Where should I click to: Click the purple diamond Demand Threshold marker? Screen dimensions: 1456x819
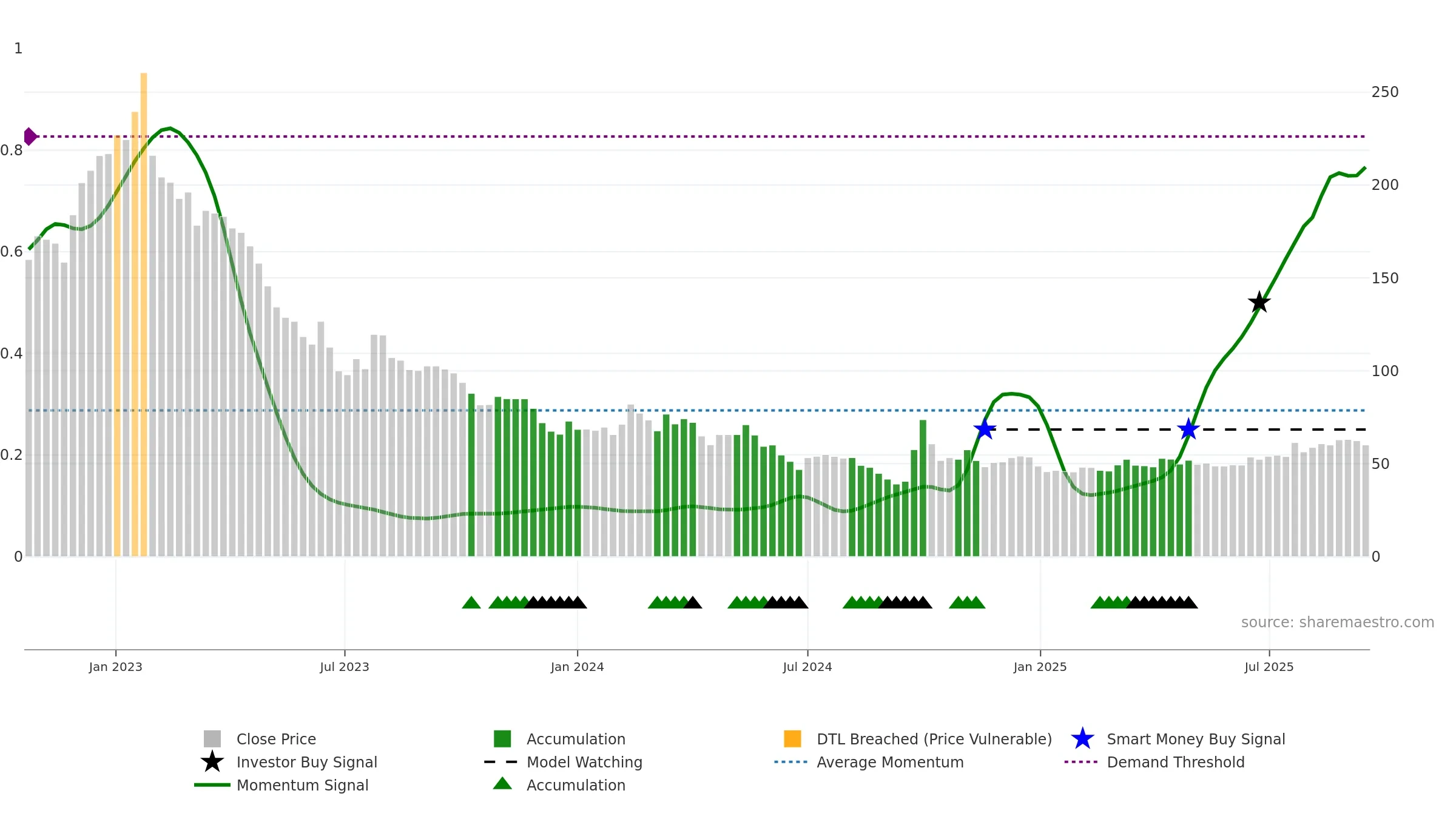pyautogui.click(x=30, y=136)
